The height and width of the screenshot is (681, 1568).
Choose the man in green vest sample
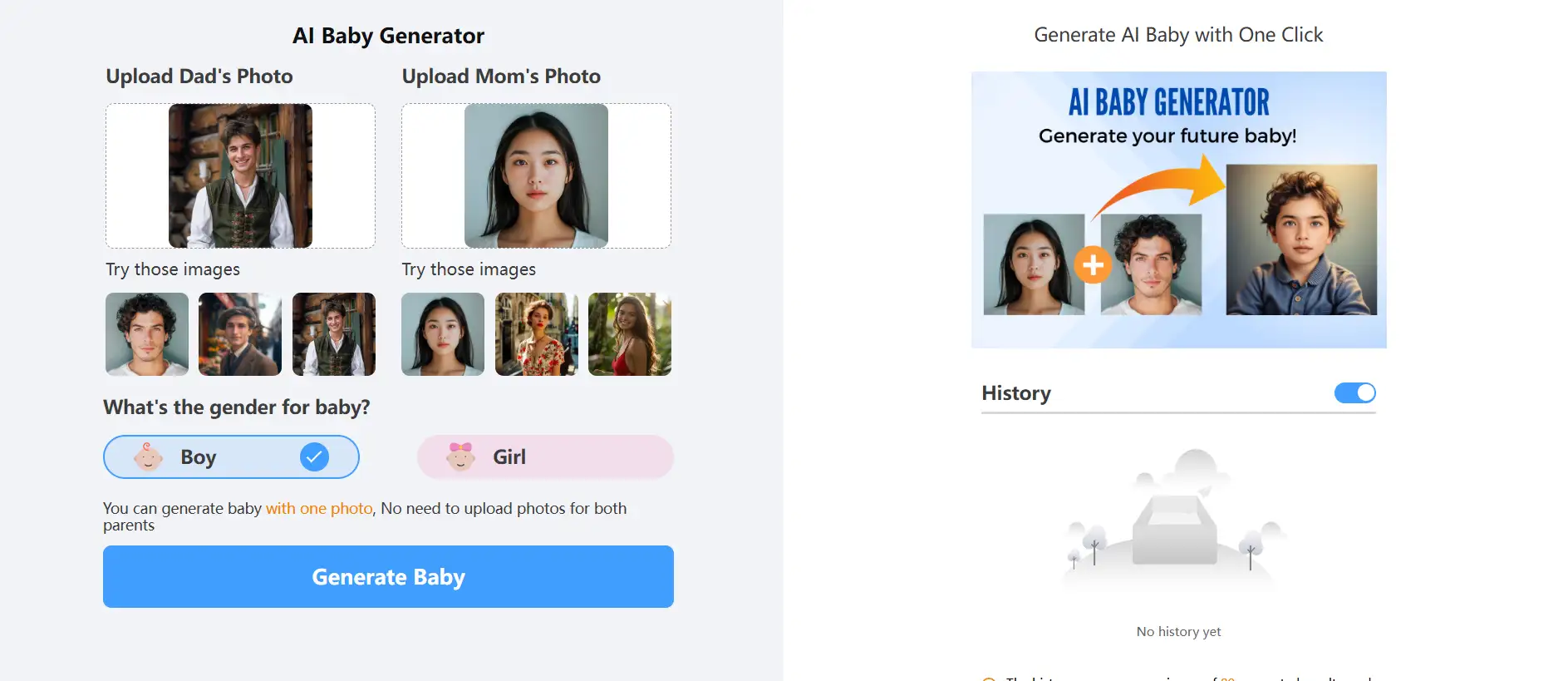pos(334,334)
